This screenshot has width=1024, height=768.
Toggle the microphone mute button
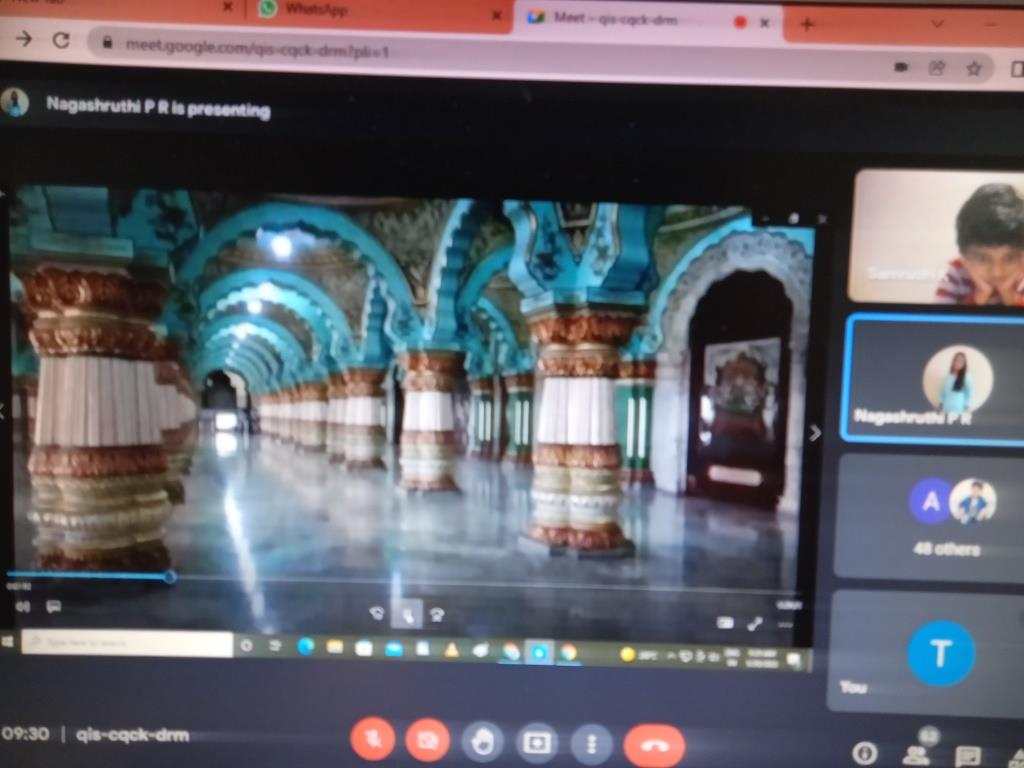[x=372, y=740]
